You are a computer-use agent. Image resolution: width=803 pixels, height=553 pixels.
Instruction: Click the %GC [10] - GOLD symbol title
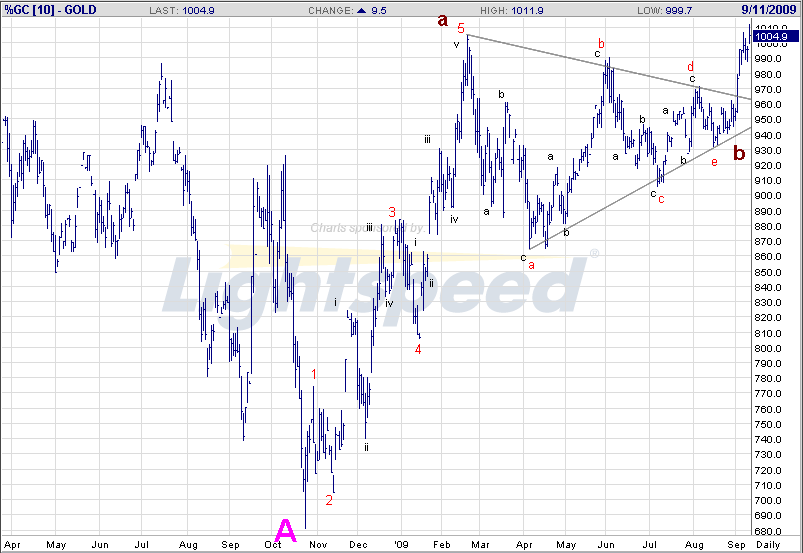(50, 10)
